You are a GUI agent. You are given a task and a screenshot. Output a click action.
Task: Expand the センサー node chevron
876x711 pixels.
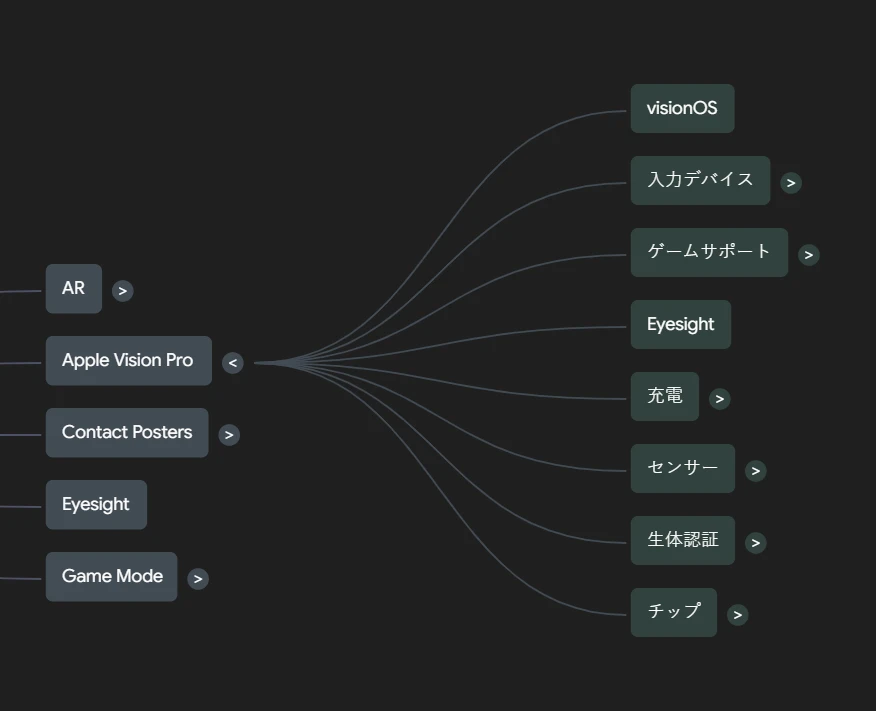click(x=755, y=471)
